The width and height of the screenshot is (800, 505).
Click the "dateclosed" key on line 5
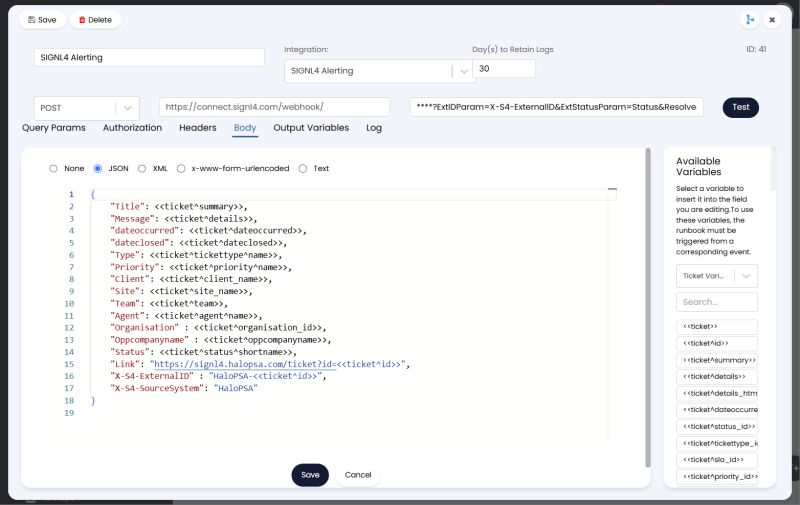pyautogui.click(x=140, y=243)
